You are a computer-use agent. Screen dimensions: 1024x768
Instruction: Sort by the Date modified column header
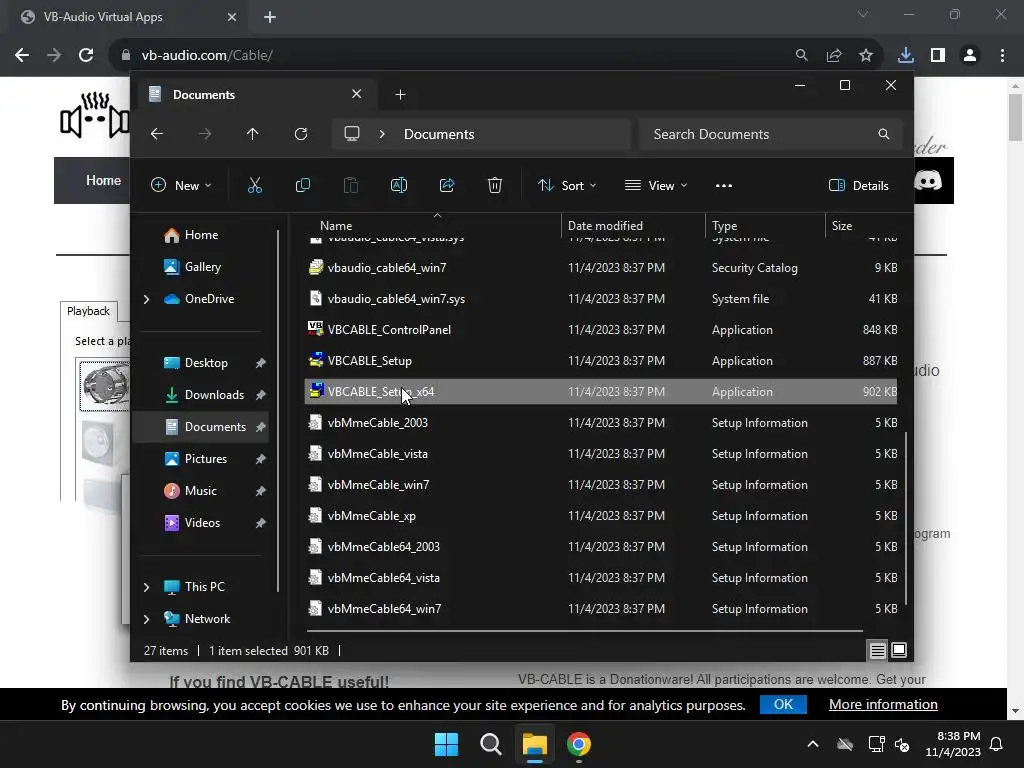click(633, 226)
